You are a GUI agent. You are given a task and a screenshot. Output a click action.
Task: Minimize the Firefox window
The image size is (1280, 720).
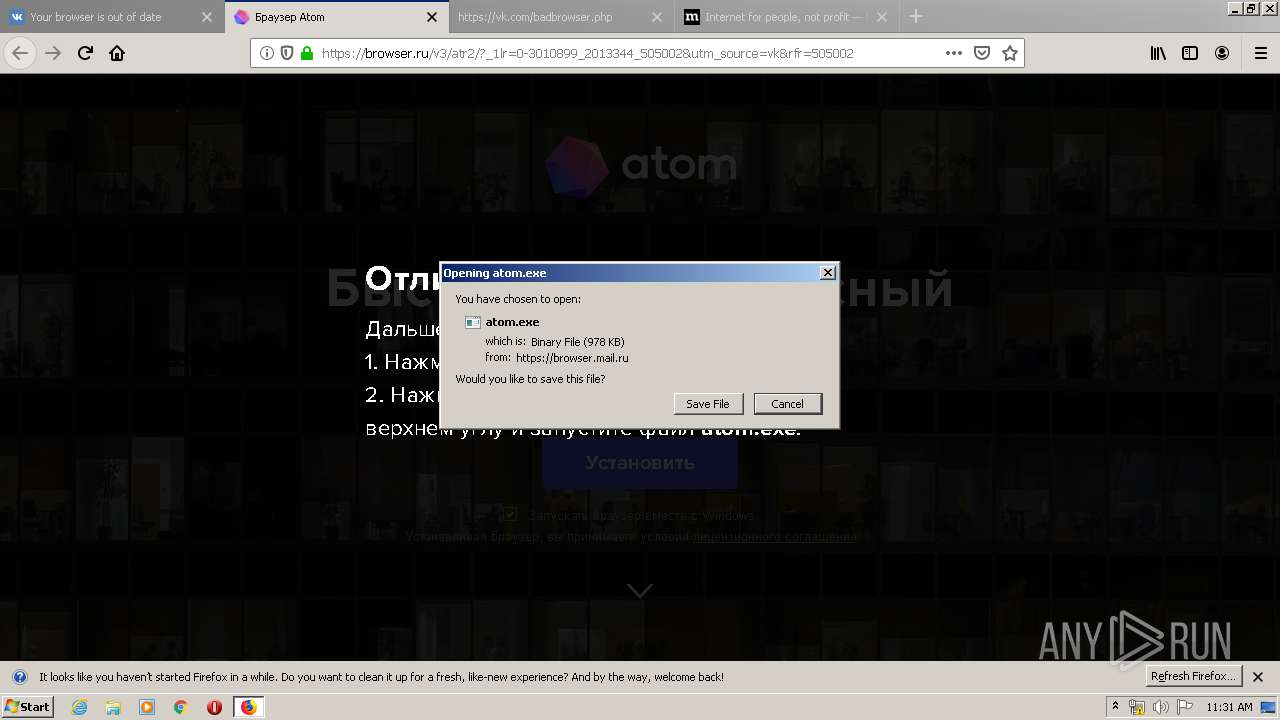point(1233,8)
